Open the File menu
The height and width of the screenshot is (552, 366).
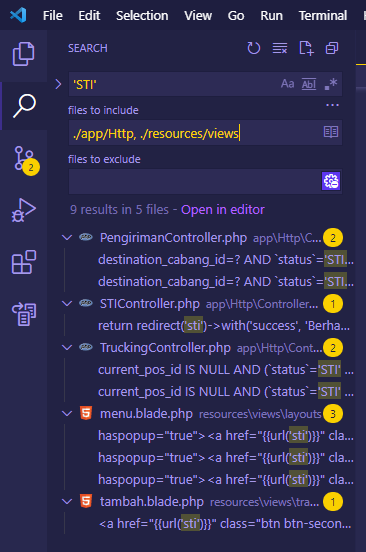[53, 15]
